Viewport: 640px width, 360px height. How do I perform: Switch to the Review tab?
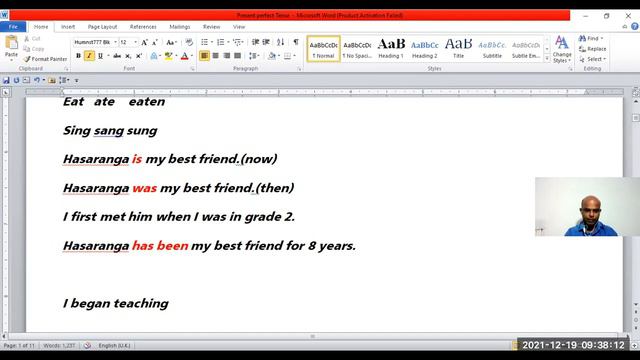[x=211, y=27]
